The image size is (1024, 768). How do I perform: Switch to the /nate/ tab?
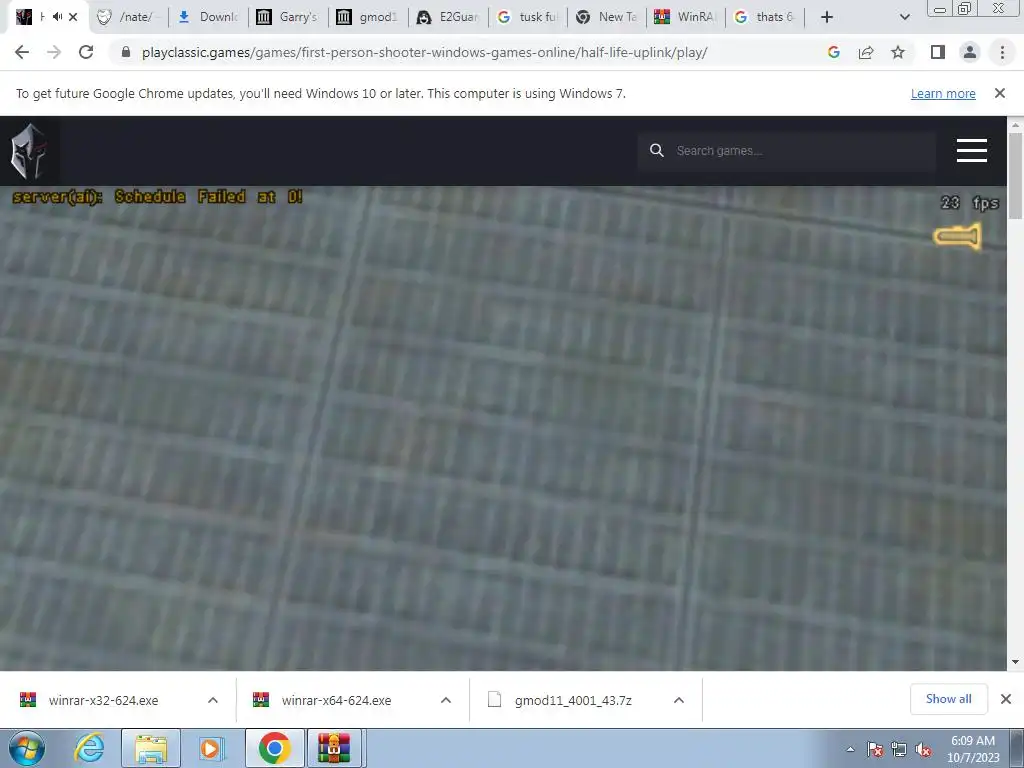(128, 17)
